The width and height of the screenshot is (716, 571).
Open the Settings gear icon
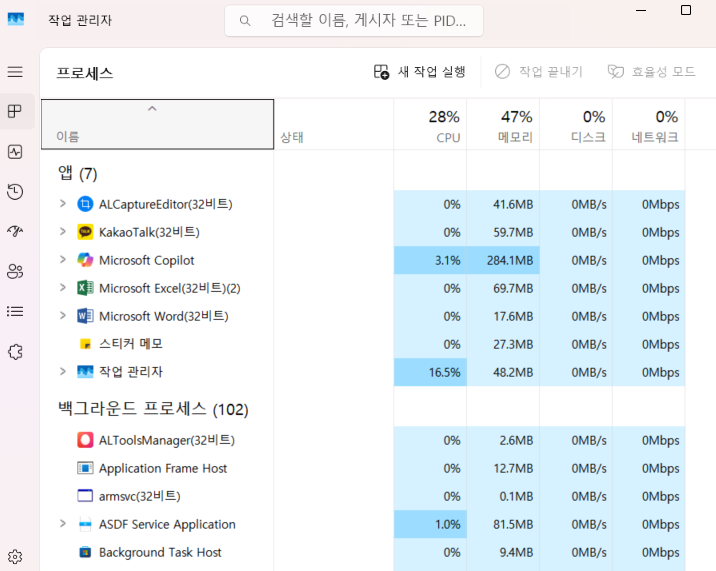(x=15, y=557)
